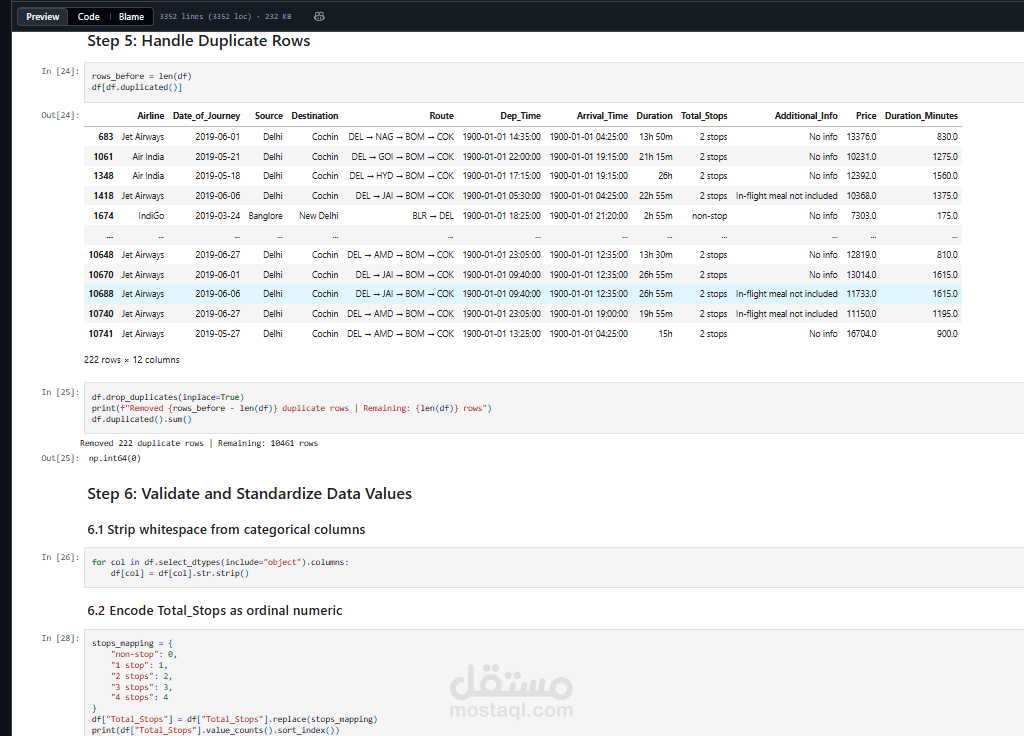This screenshot has width=1024, height=736.
Task: Click the 'Destination' column header
Action: 315,116
